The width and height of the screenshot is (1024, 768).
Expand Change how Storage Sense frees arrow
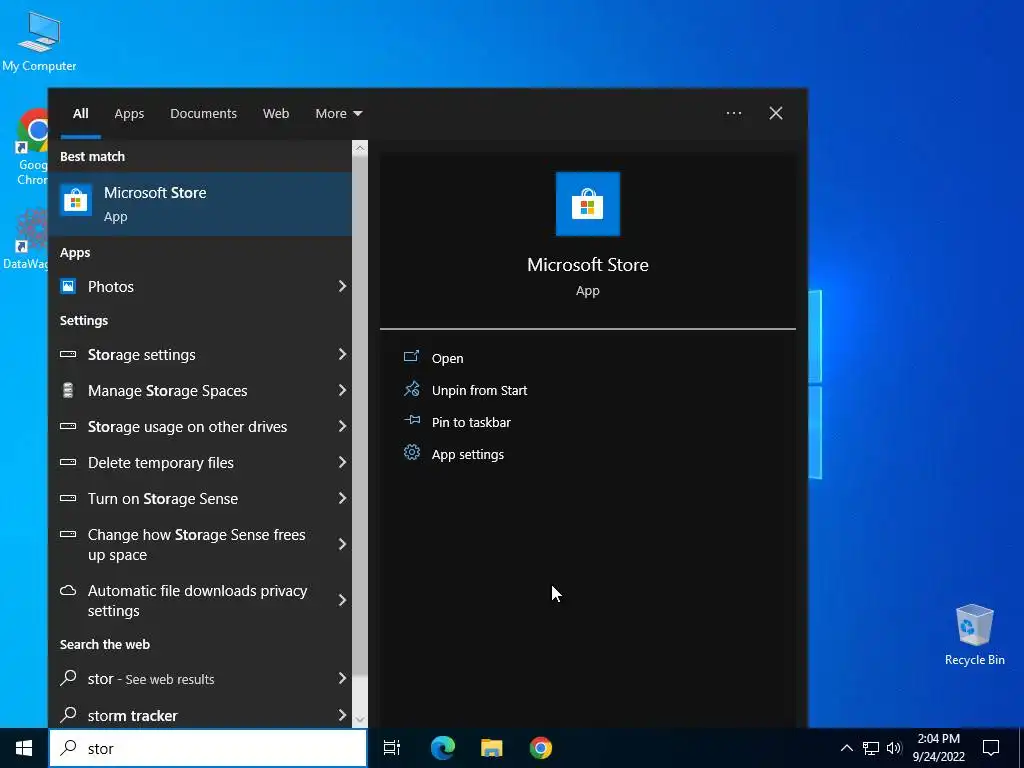click(342, 544)
